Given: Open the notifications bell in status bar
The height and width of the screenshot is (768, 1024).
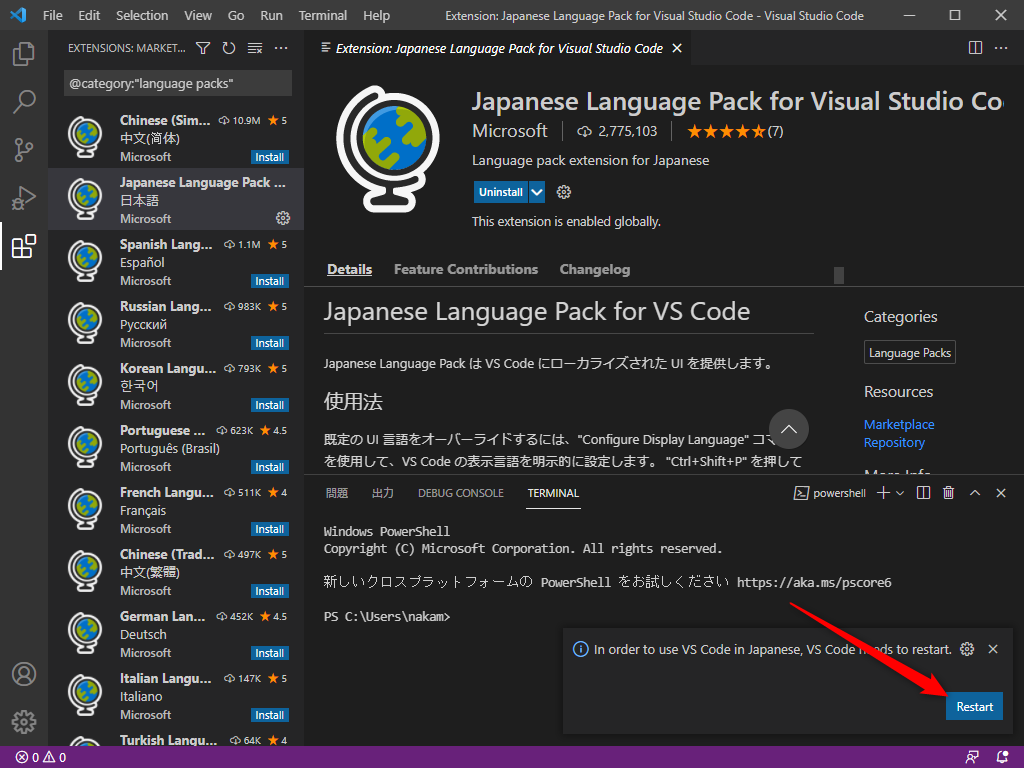Looking at the screenshot, I should 1002,758.
